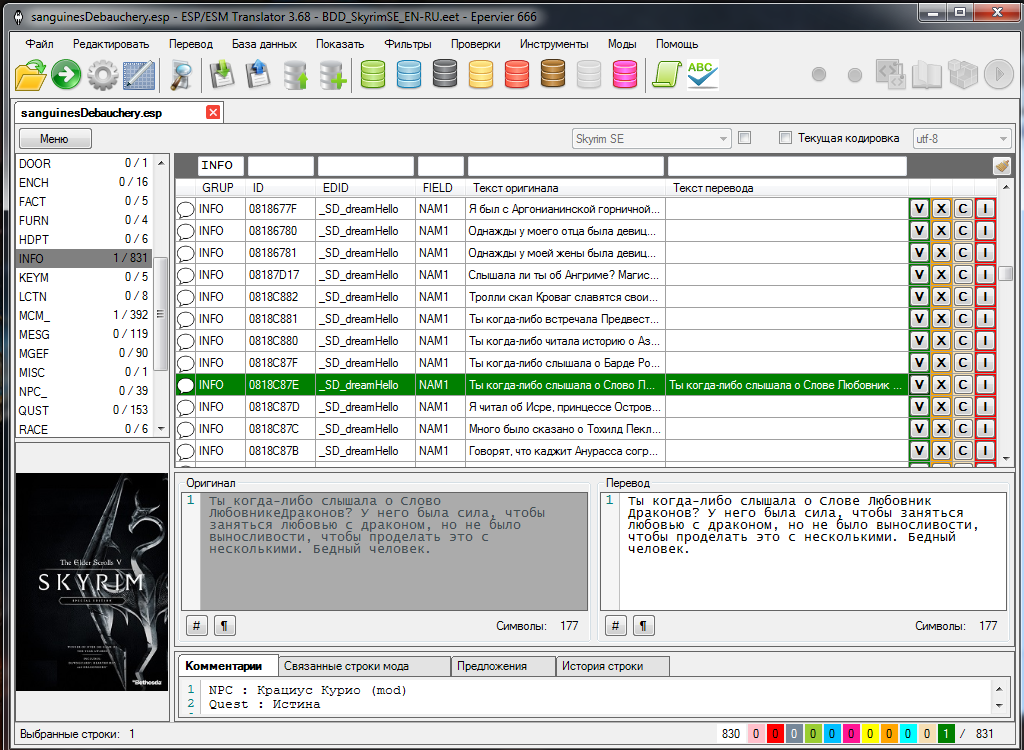This screenshot has width=1024, height=750.
Task: Click the blue database toolbar icon
Action: (409, 75)
